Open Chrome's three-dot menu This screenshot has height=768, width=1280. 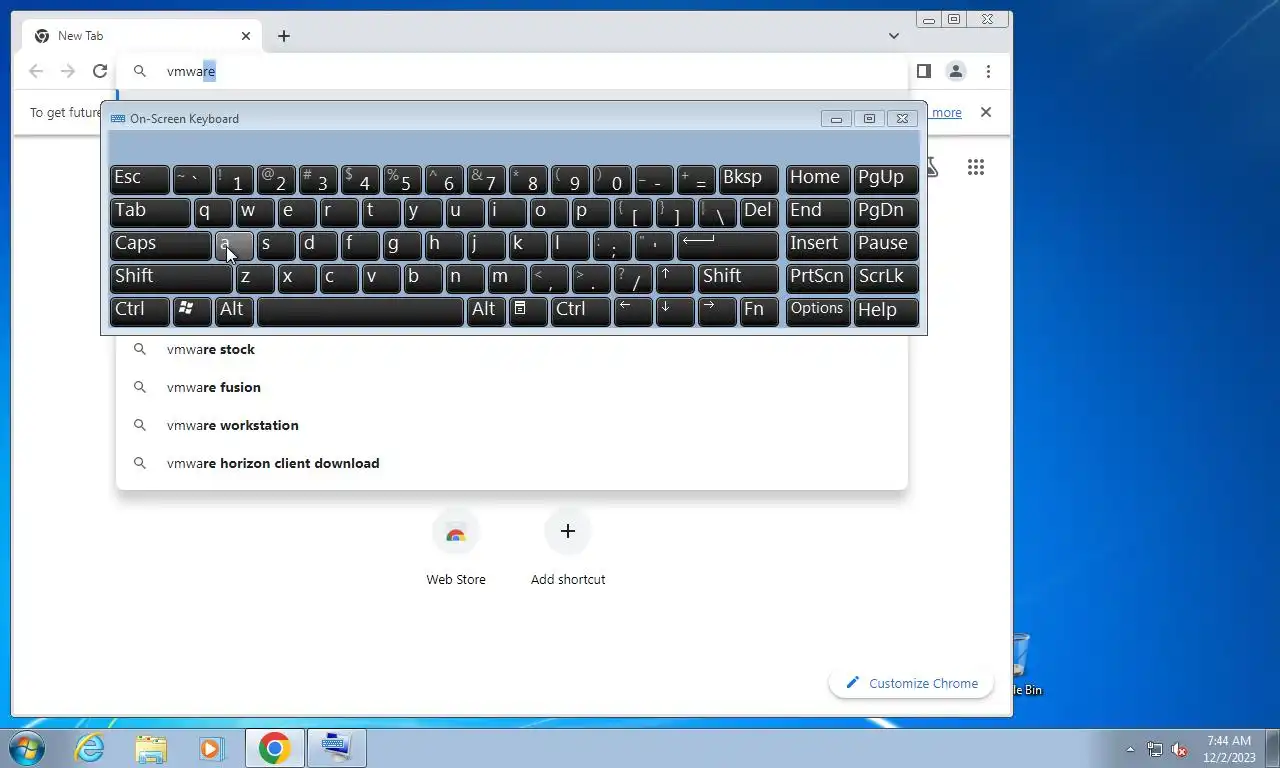point(988,71)
